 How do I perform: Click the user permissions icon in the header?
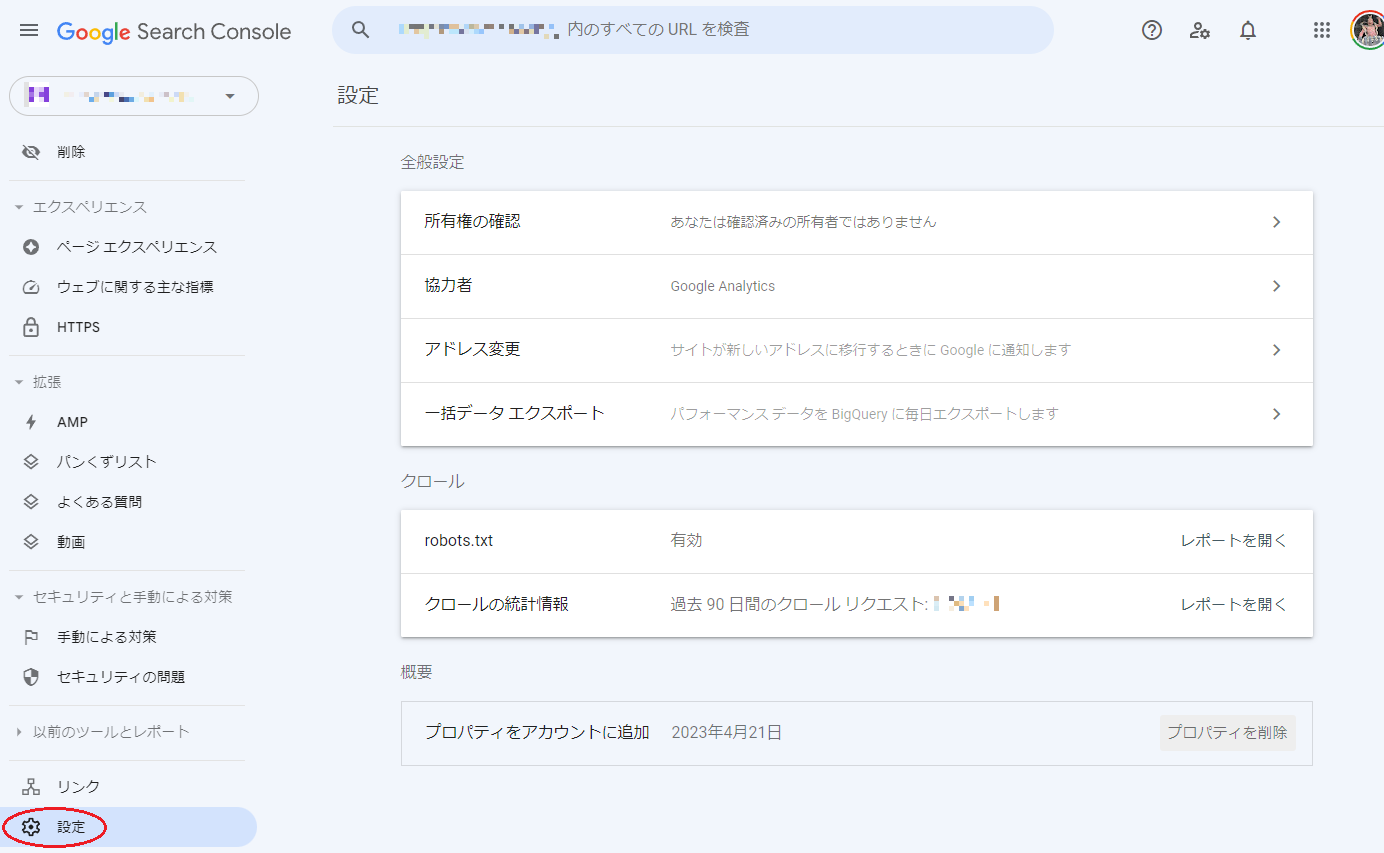1199,31
